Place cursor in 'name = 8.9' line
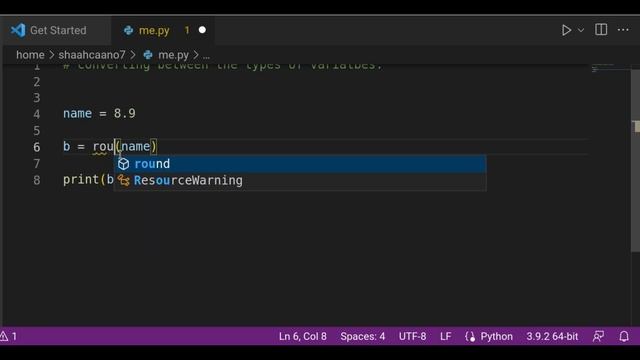The width and height of the screenshot is (640, 360). [x=99, y=113]
